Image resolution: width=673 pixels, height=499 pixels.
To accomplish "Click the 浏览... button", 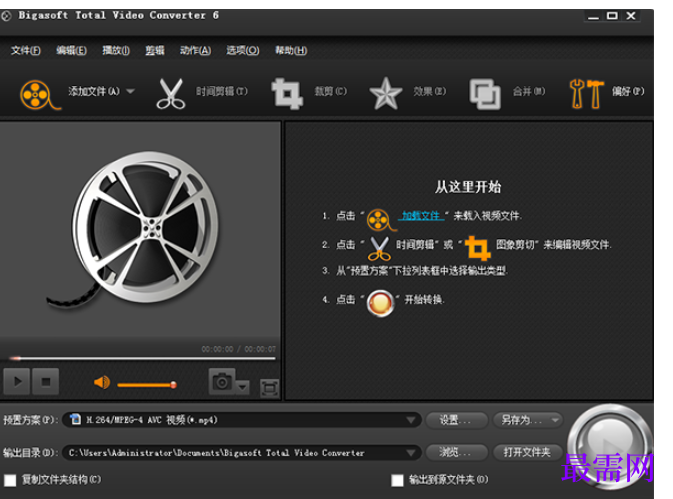I will click(x=456, y=452).
